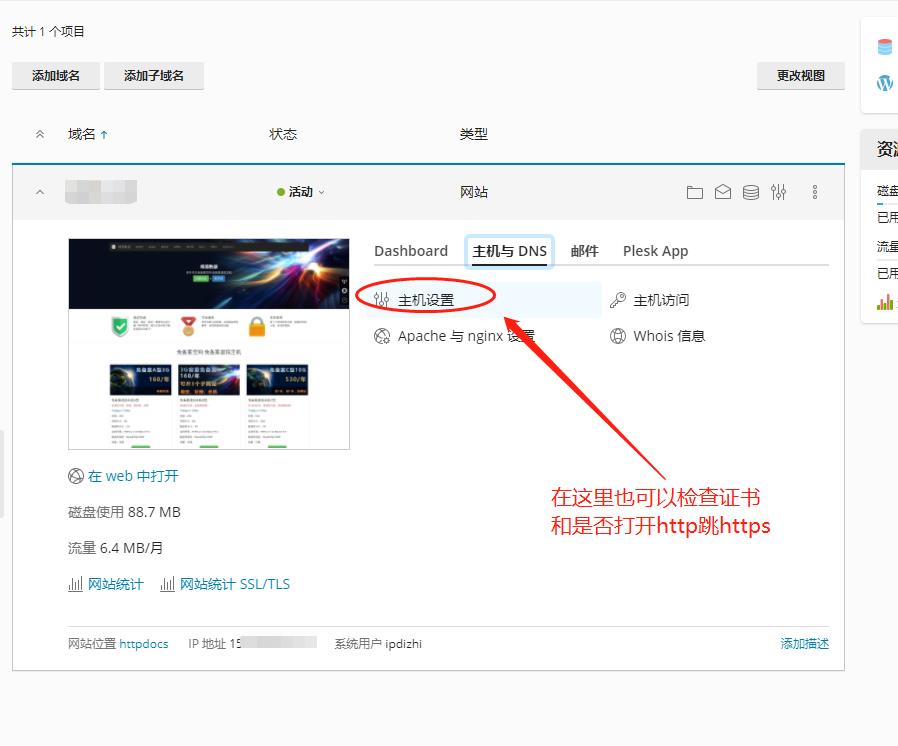Image resolution: width=898 pixels, height=746 pixels.
Task: Click the blurred domain name
Action: (101, 192)
